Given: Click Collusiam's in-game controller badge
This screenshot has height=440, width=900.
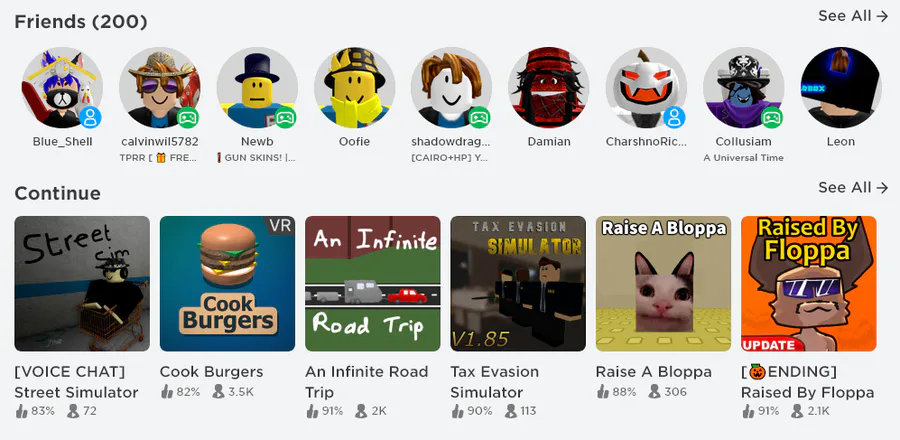Looking at the screenshot, I should (x=772, y=118).
